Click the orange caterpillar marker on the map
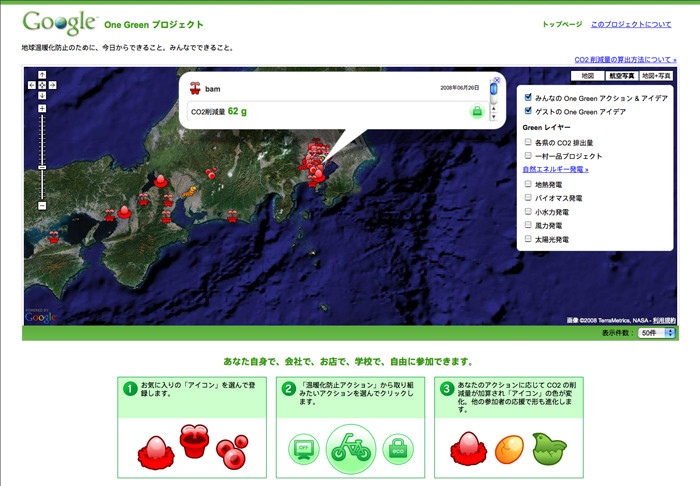Screen dimensions: 700x486 [189, 192]
